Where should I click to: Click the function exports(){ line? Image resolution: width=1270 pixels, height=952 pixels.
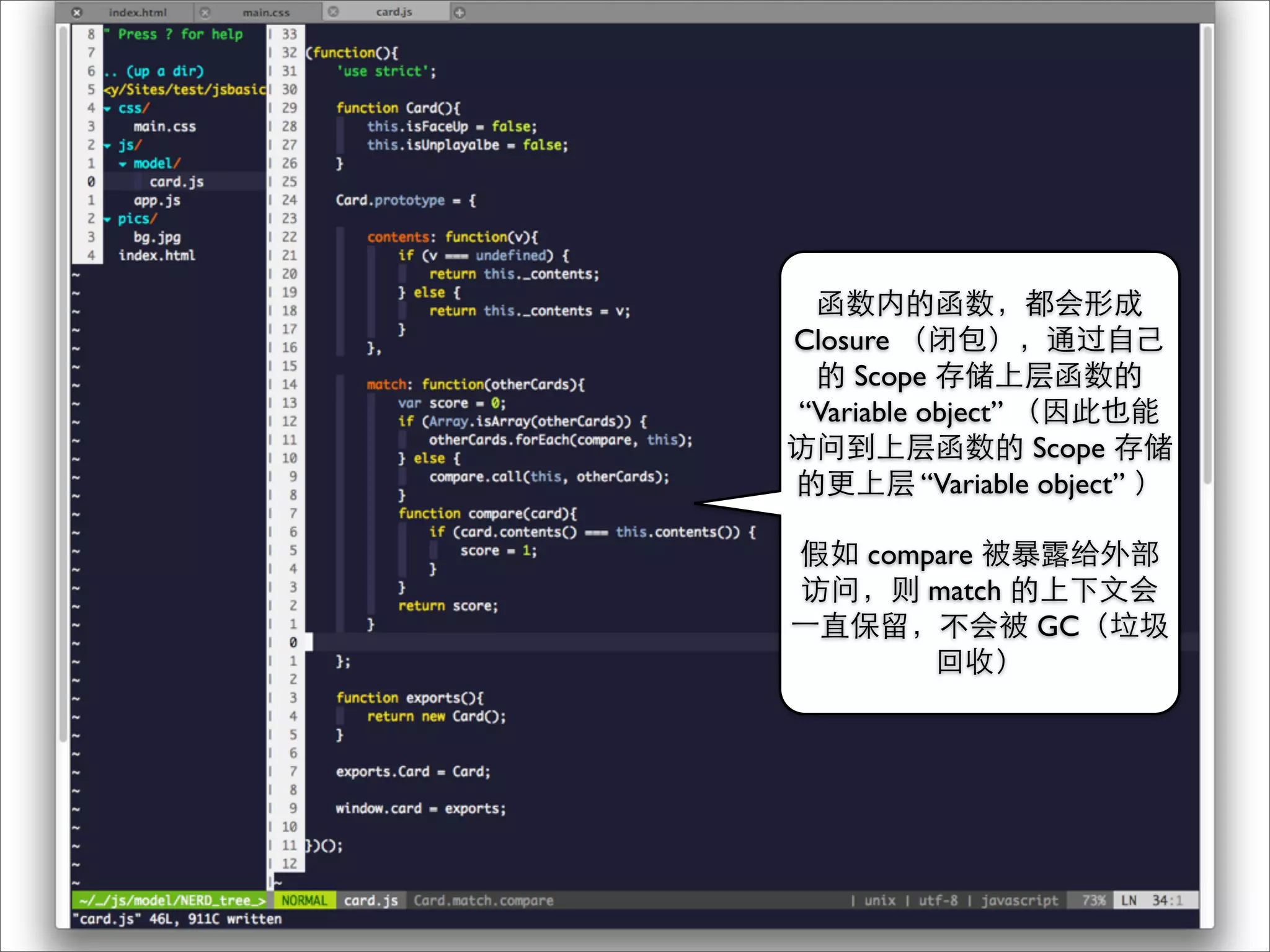pos(409,698)
